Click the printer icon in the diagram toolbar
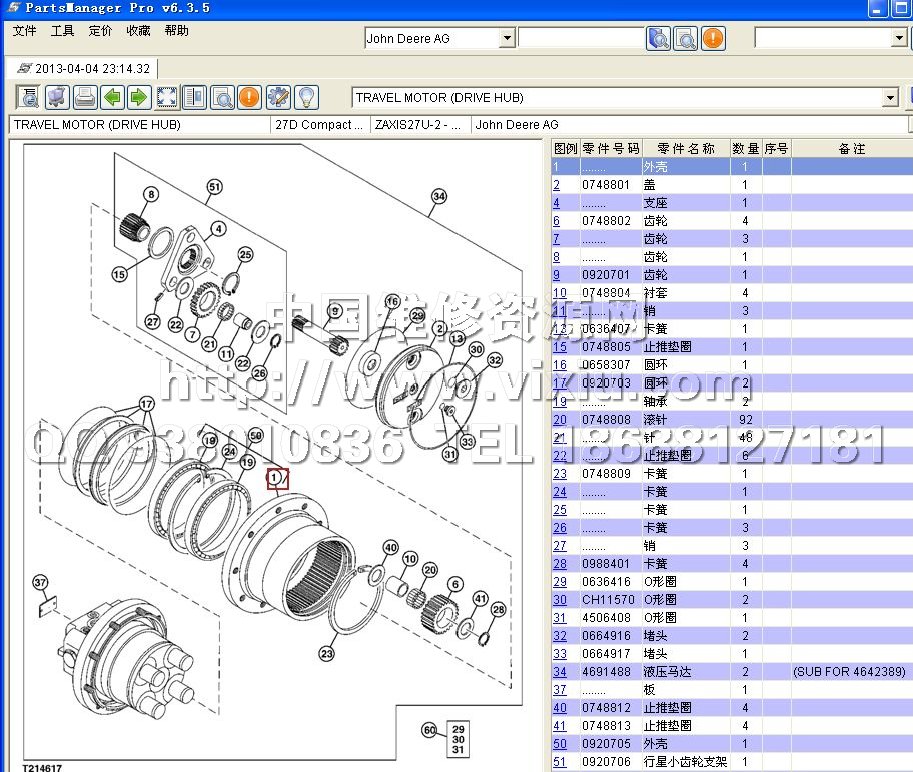The image size is (913, 772). click(85, 97)
